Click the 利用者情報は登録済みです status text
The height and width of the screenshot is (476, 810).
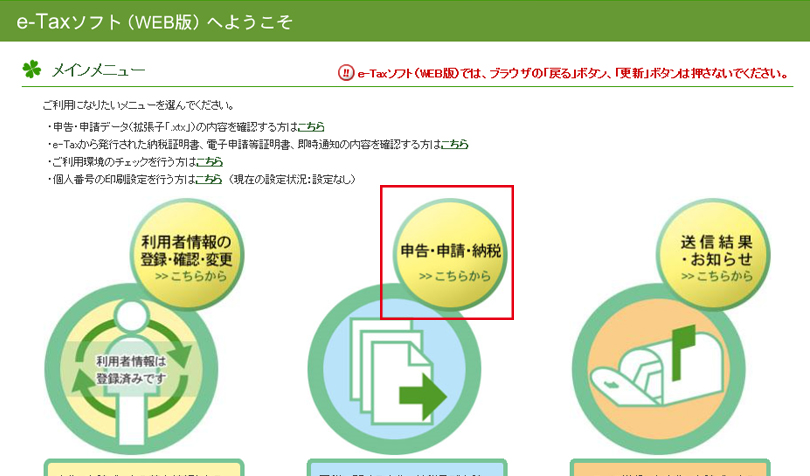[131, 370]
